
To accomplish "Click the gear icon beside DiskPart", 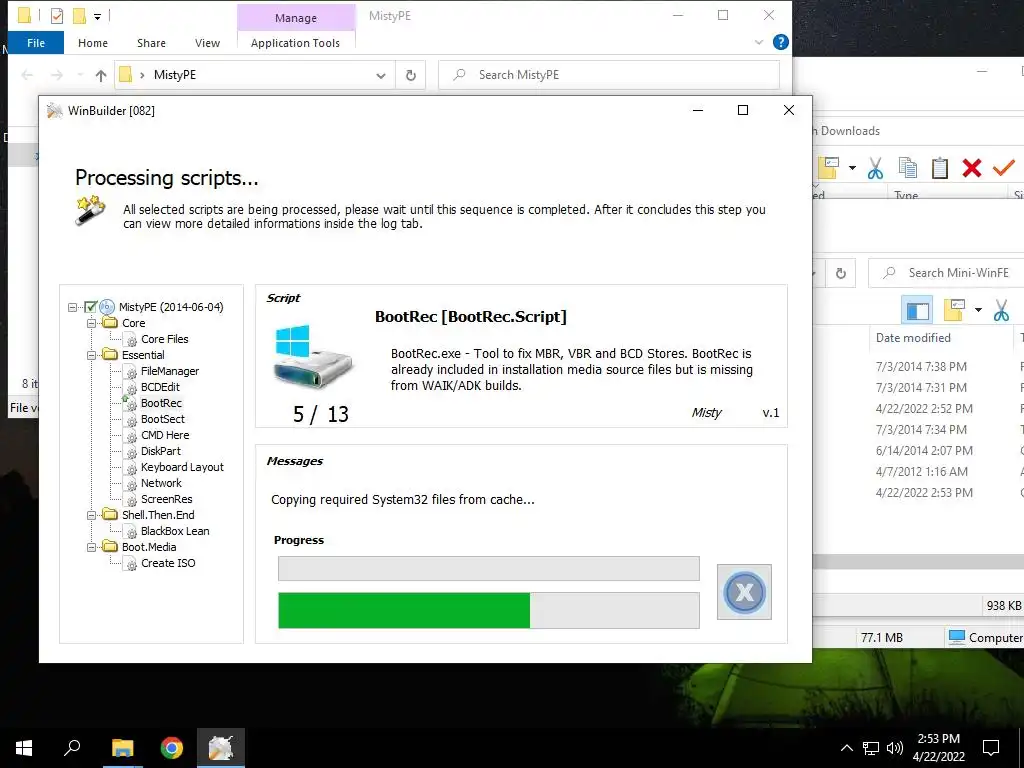I will [131, 451].
